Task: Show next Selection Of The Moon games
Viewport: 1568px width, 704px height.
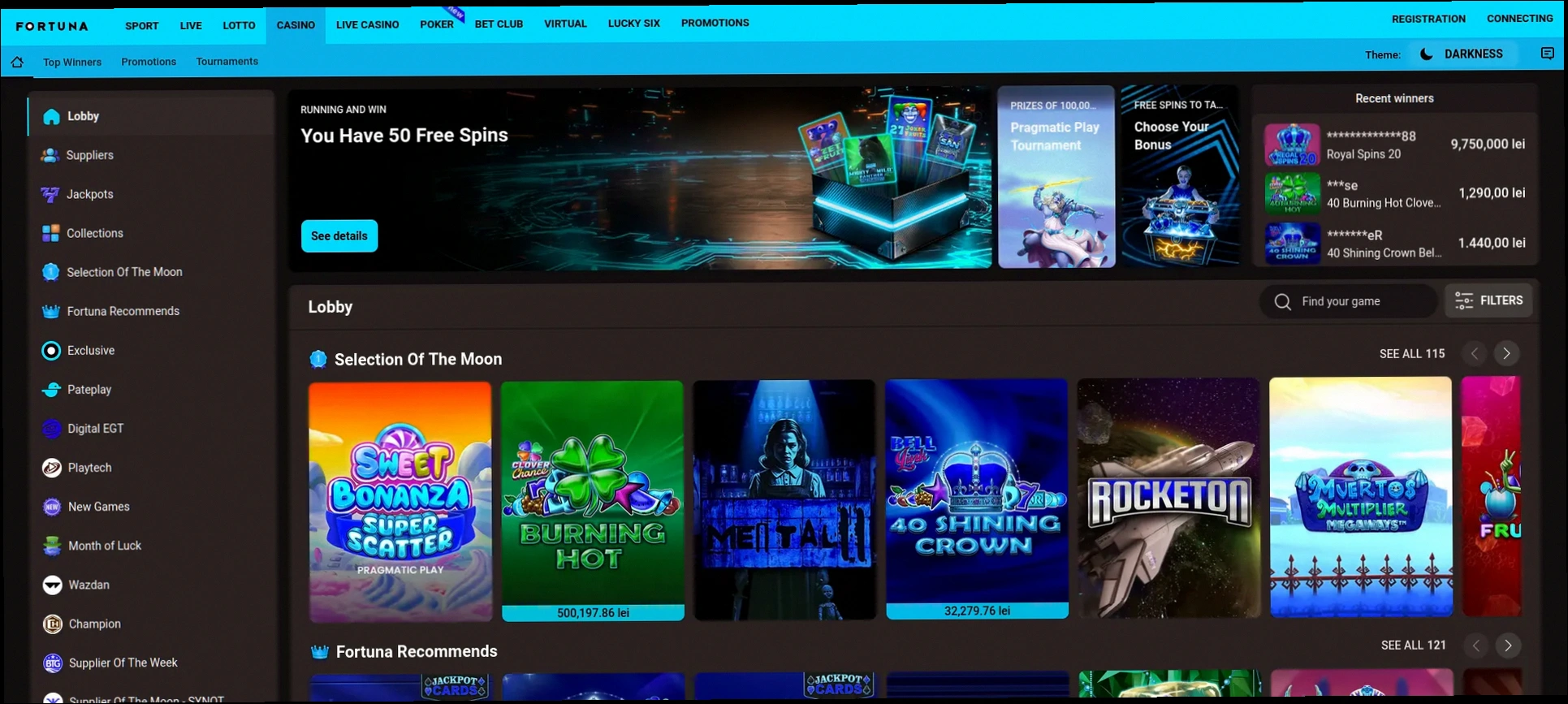Action: coord(1506,353)
